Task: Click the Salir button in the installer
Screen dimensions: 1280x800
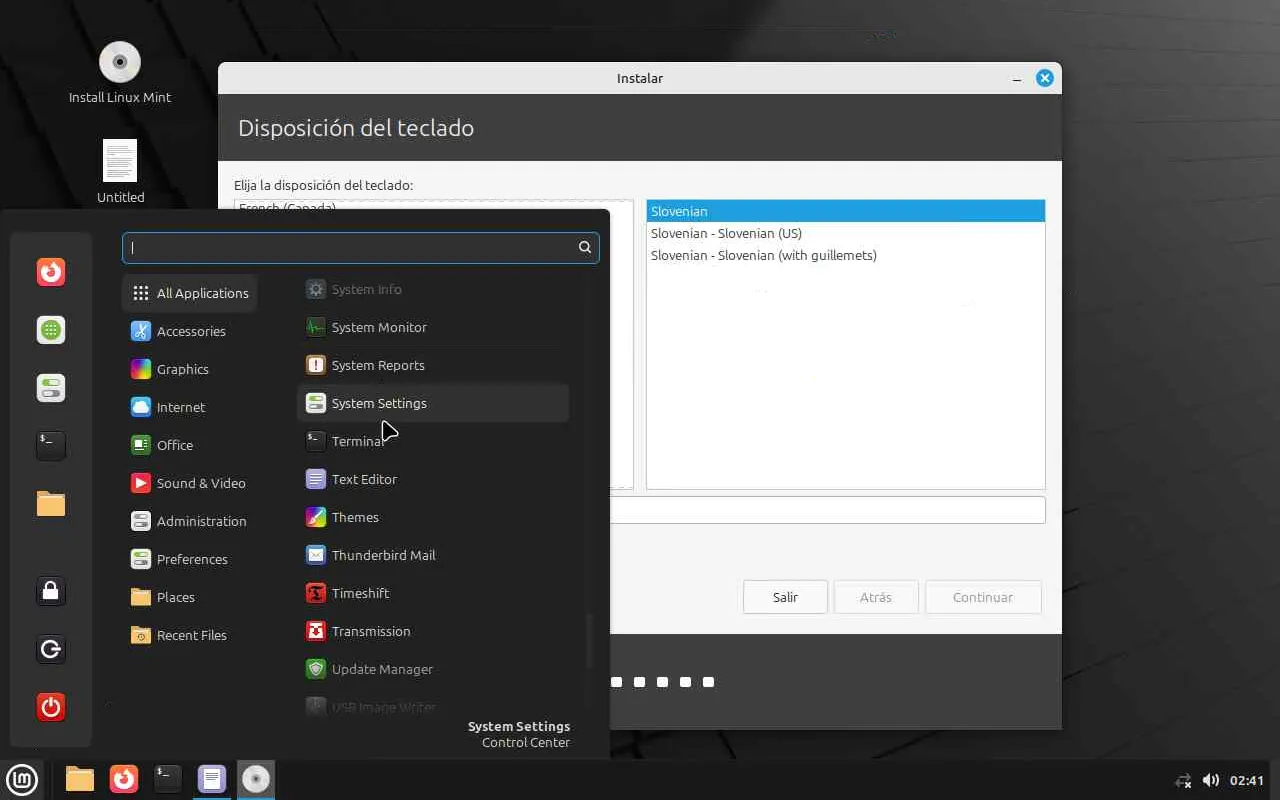Action: point(785,597)
